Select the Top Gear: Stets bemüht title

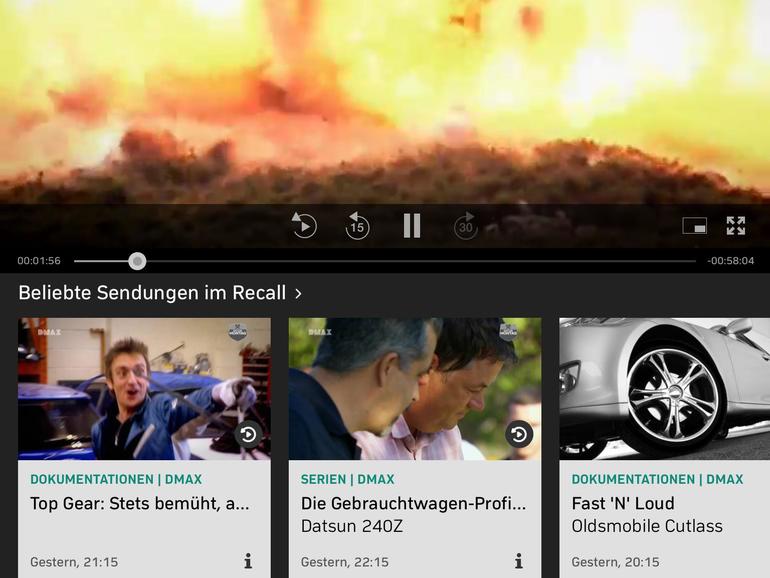coord(140,504)
